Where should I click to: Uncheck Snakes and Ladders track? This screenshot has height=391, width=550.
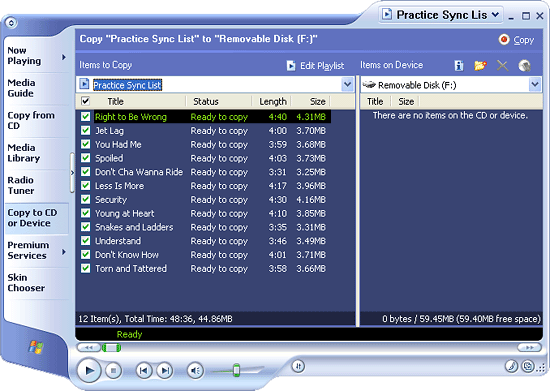pyautogui.click(x=85, y=227)
